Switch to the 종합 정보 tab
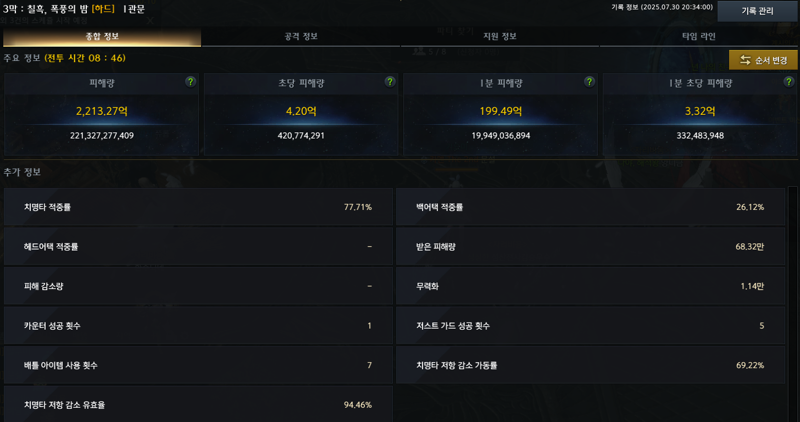Viewport: 800px width, 422px height. (102, 37)
